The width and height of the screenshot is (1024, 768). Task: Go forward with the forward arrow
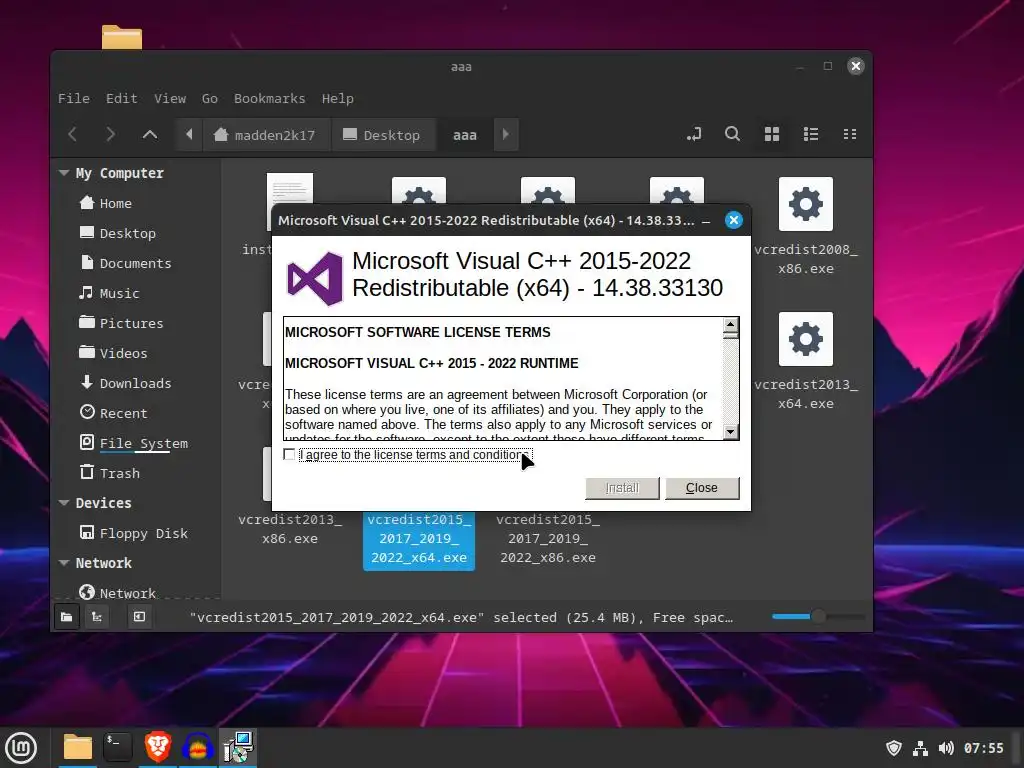click(x=110, y=135)
